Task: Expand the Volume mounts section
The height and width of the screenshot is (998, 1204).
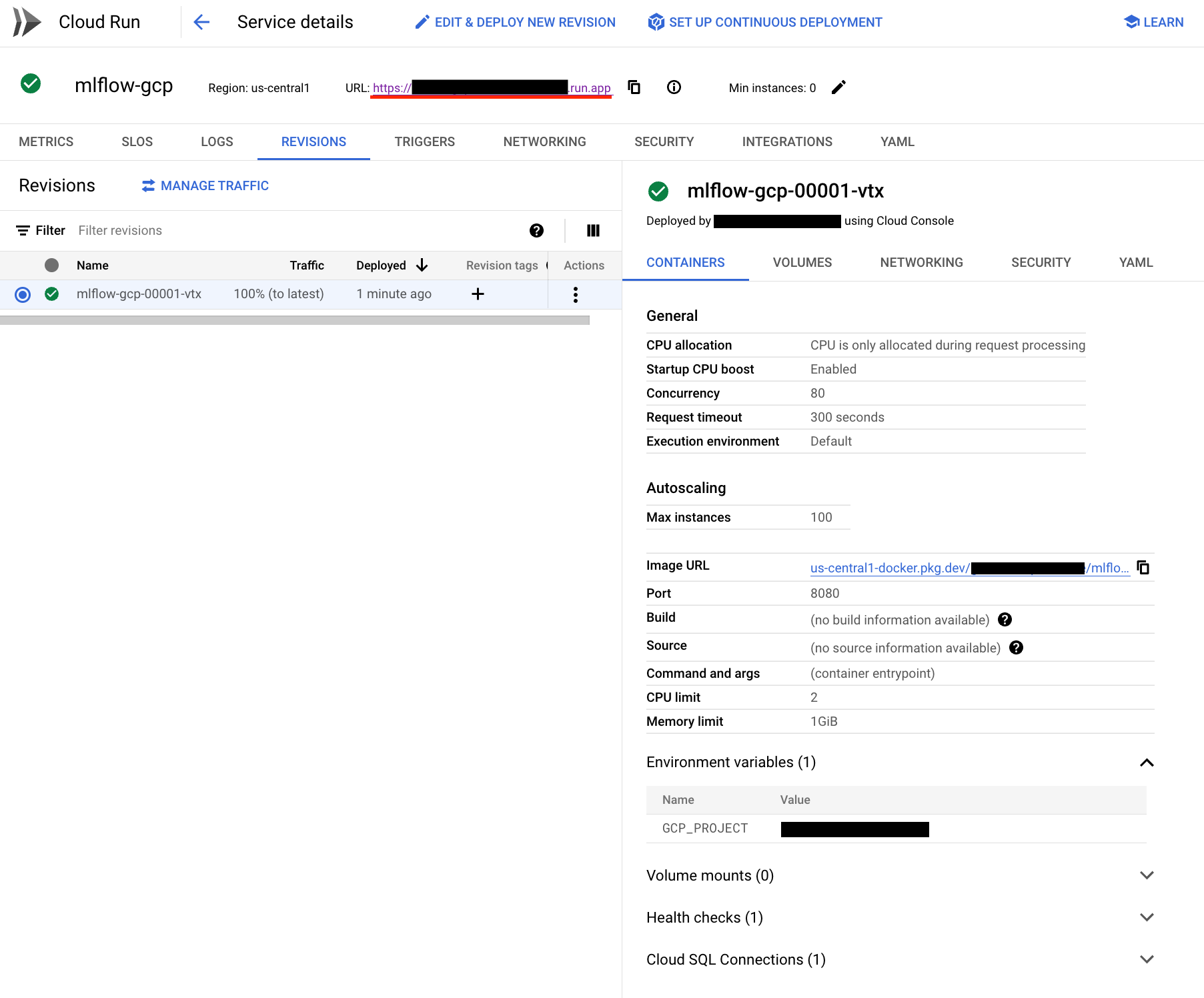Action: pos(1147,875)
